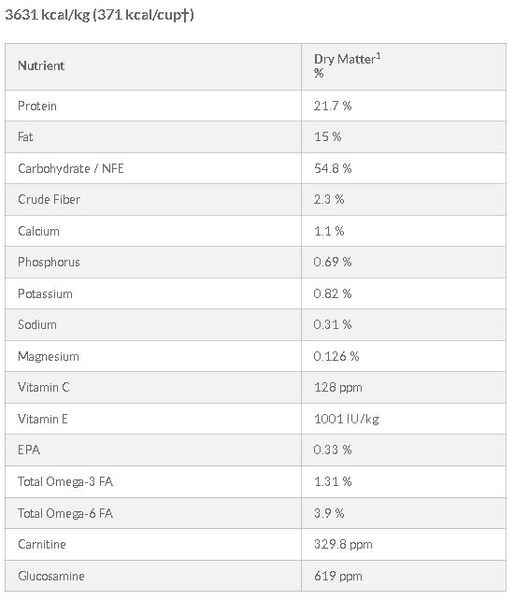Click the 128 ppm Vitamin C value
The height and width of the screenshot is (600, 514).
tap(338, 388)
